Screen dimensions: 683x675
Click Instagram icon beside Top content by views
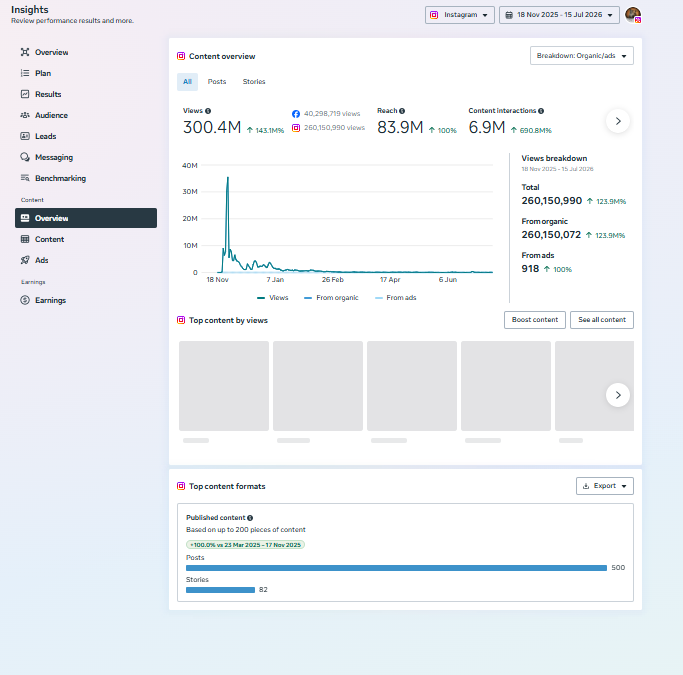tap(181, 320)
